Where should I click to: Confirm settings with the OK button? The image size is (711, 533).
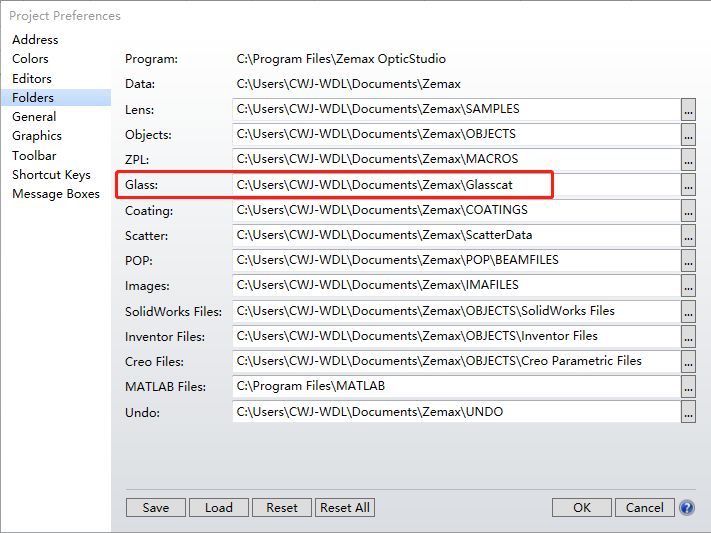coord(582,508)
